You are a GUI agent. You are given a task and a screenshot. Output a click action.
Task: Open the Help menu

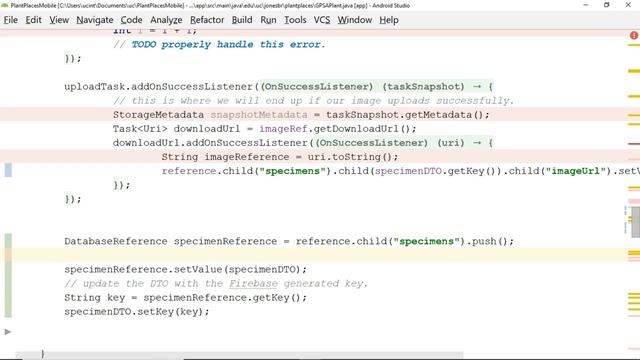coord(389,20)
